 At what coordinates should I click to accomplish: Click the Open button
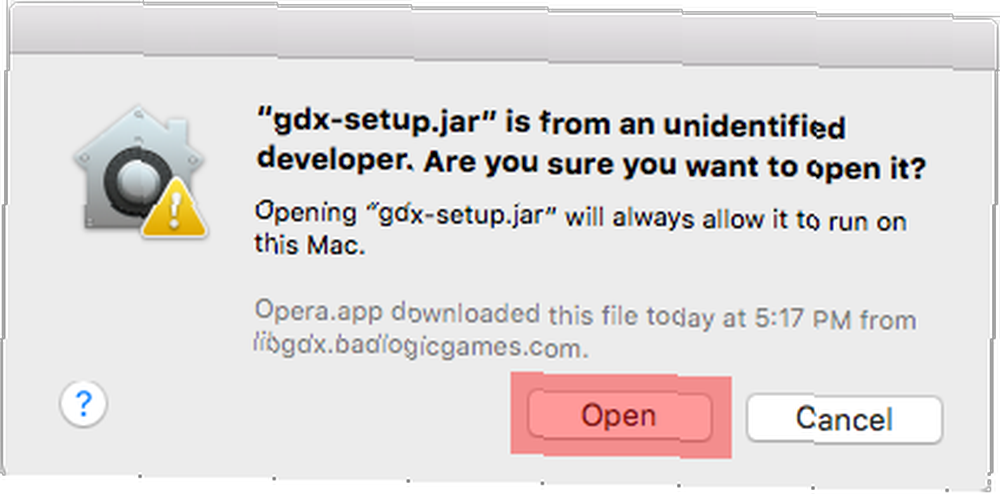(619, 417)
